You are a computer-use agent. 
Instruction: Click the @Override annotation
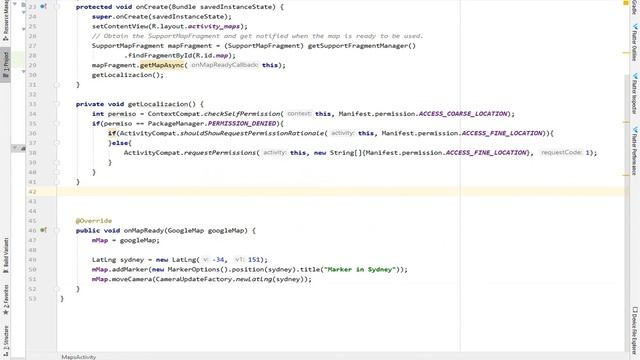pyautogui.click(x=94, y=220)
